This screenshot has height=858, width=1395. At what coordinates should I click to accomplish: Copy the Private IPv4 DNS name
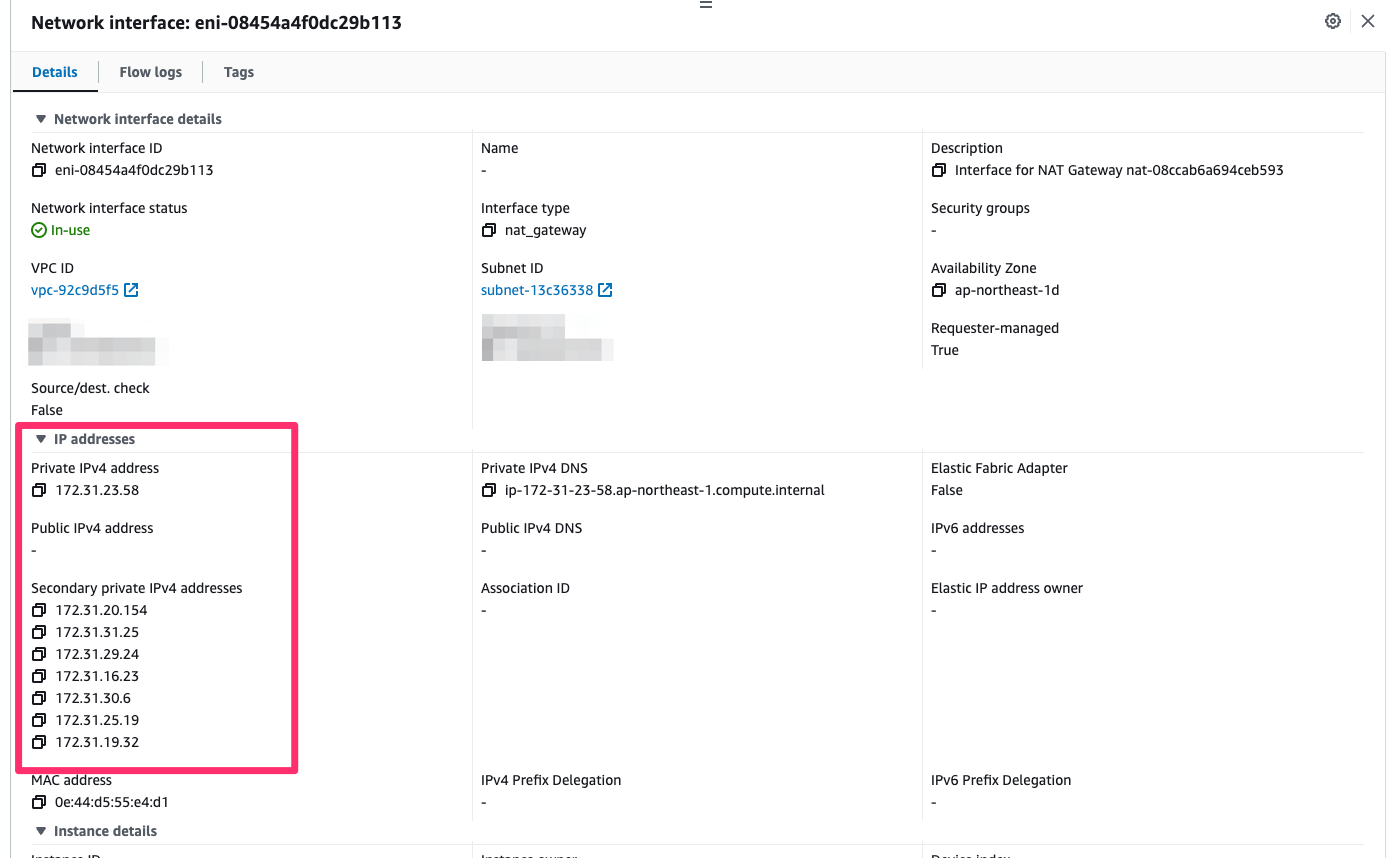[488, 490]
